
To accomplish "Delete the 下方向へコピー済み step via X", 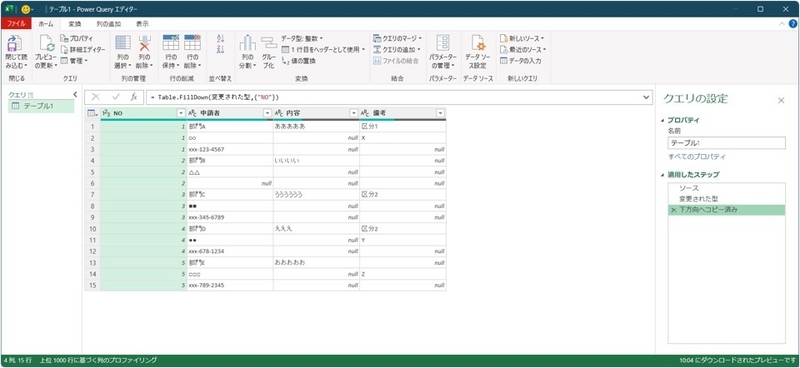I will click(673, 210).
